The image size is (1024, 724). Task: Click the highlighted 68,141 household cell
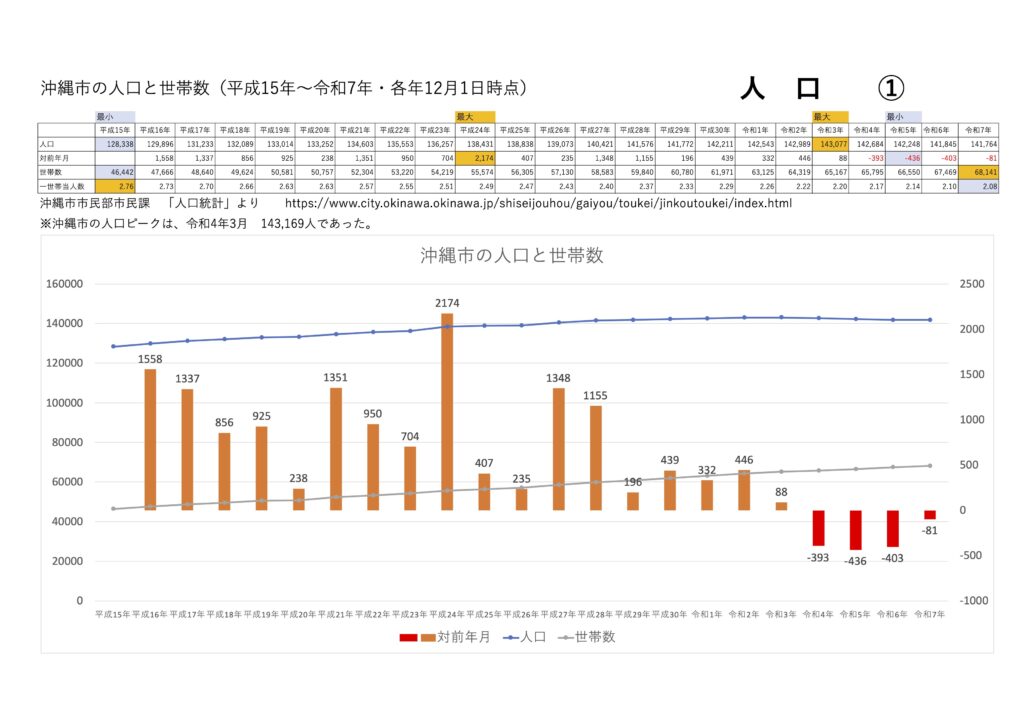pyautogui.click(x=978, y=172)
